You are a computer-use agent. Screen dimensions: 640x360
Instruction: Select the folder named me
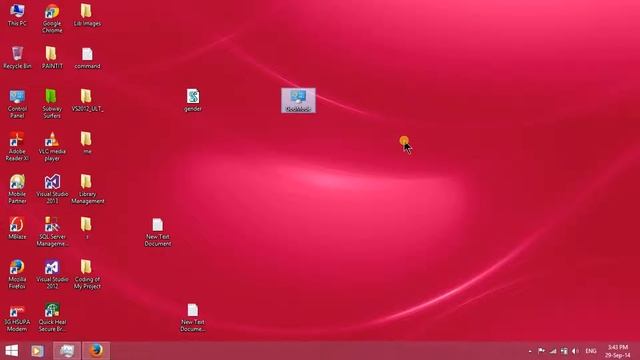coord(86,143)
